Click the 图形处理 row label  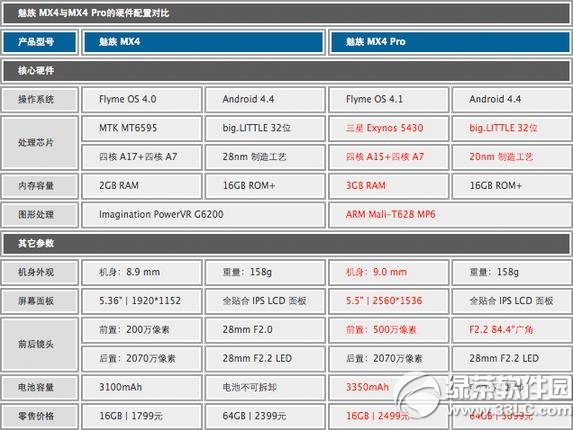tap(40, 215)
